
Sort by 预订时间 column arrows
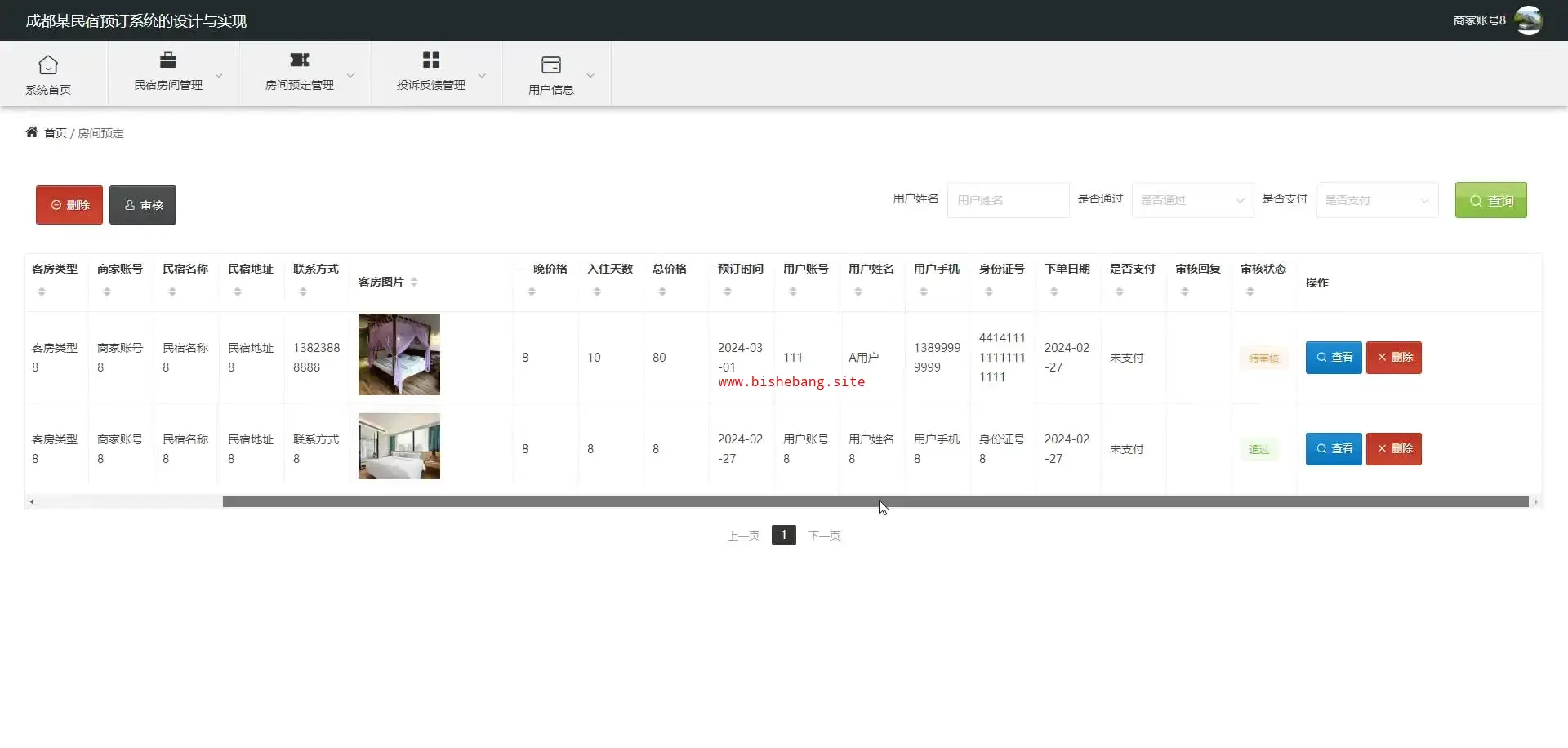(728, 292)
